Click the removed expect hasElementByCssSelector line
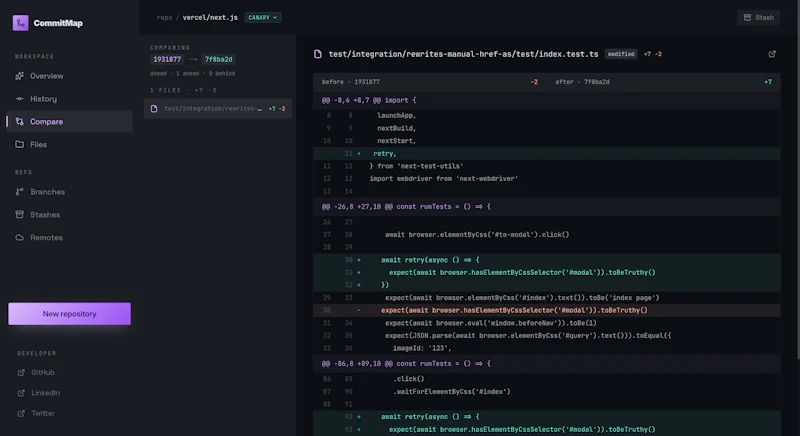 (546, 310)
